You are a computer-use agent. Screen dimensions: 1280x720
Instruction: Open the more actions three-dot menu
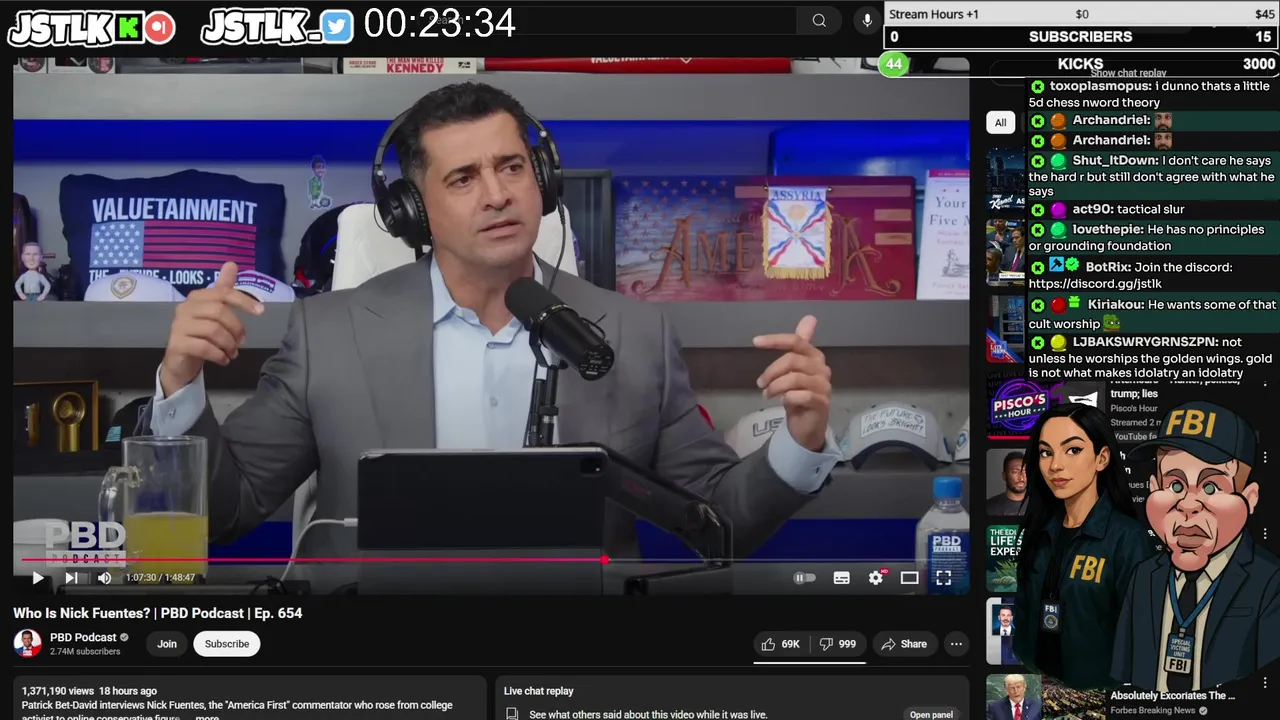(x=956, y=644)
